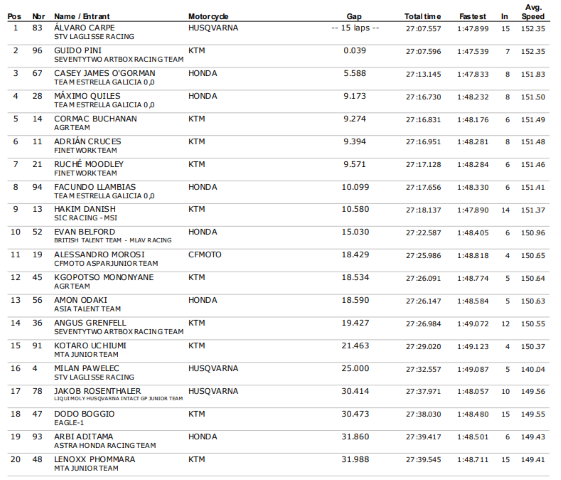Select rider name AMON ODAKI
Screen dimensions: 561x480
[x=81, y=300]
